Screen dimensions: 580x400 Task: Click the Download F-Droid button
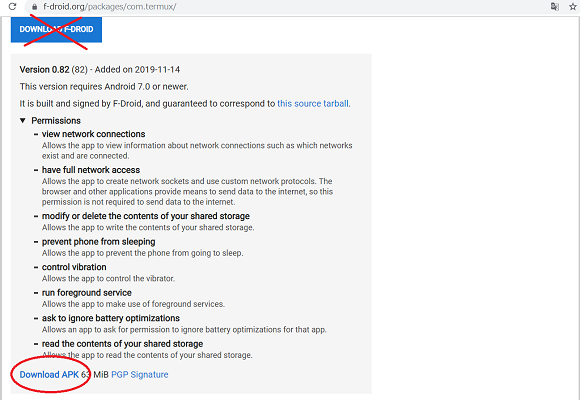click(56, 29)
